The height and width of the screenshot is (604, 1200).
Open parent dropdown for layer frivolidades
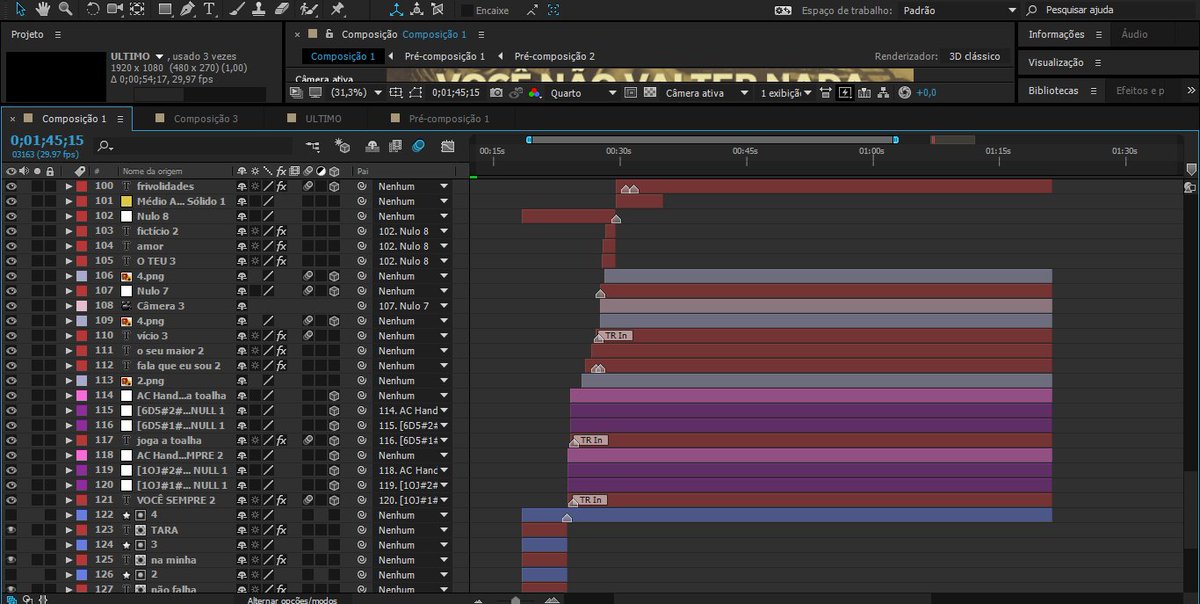coord(412,186)
